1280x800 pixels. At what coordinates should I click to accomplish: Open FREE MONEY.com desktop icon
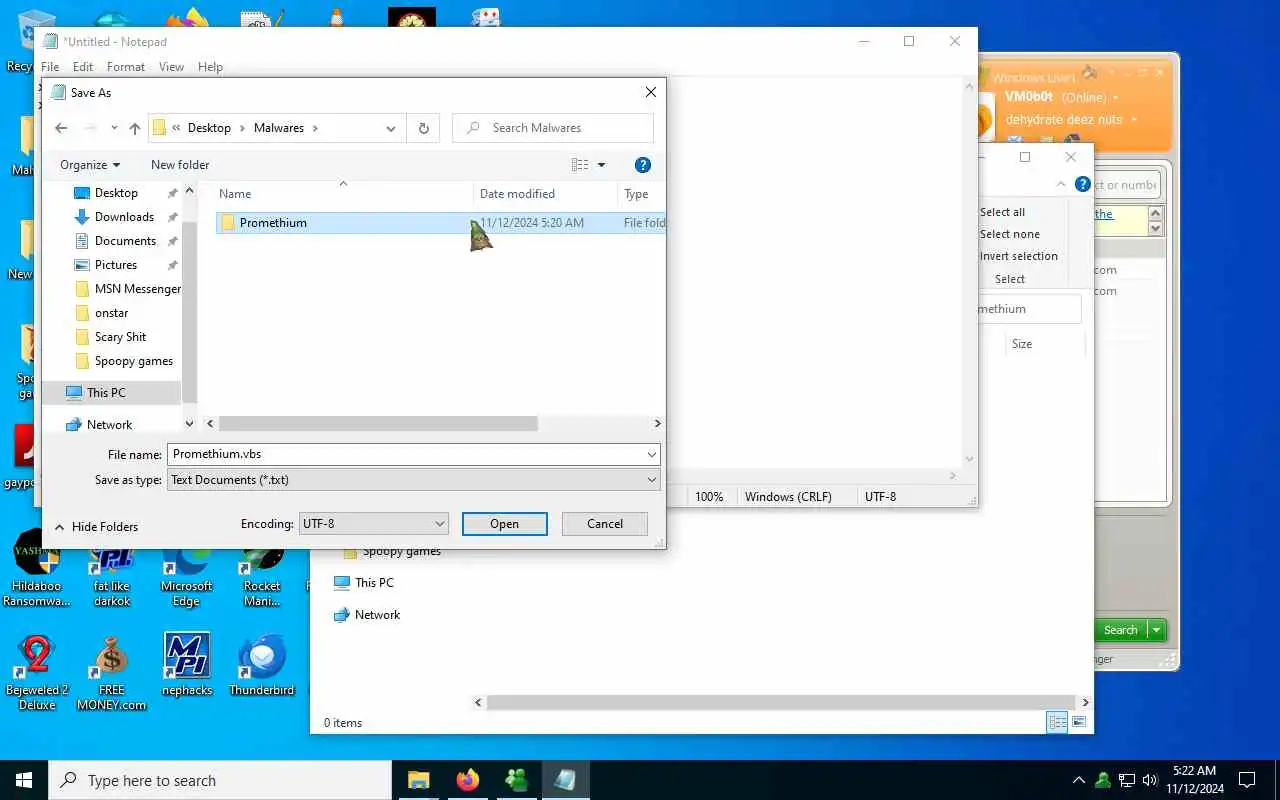tap(111, 673)
